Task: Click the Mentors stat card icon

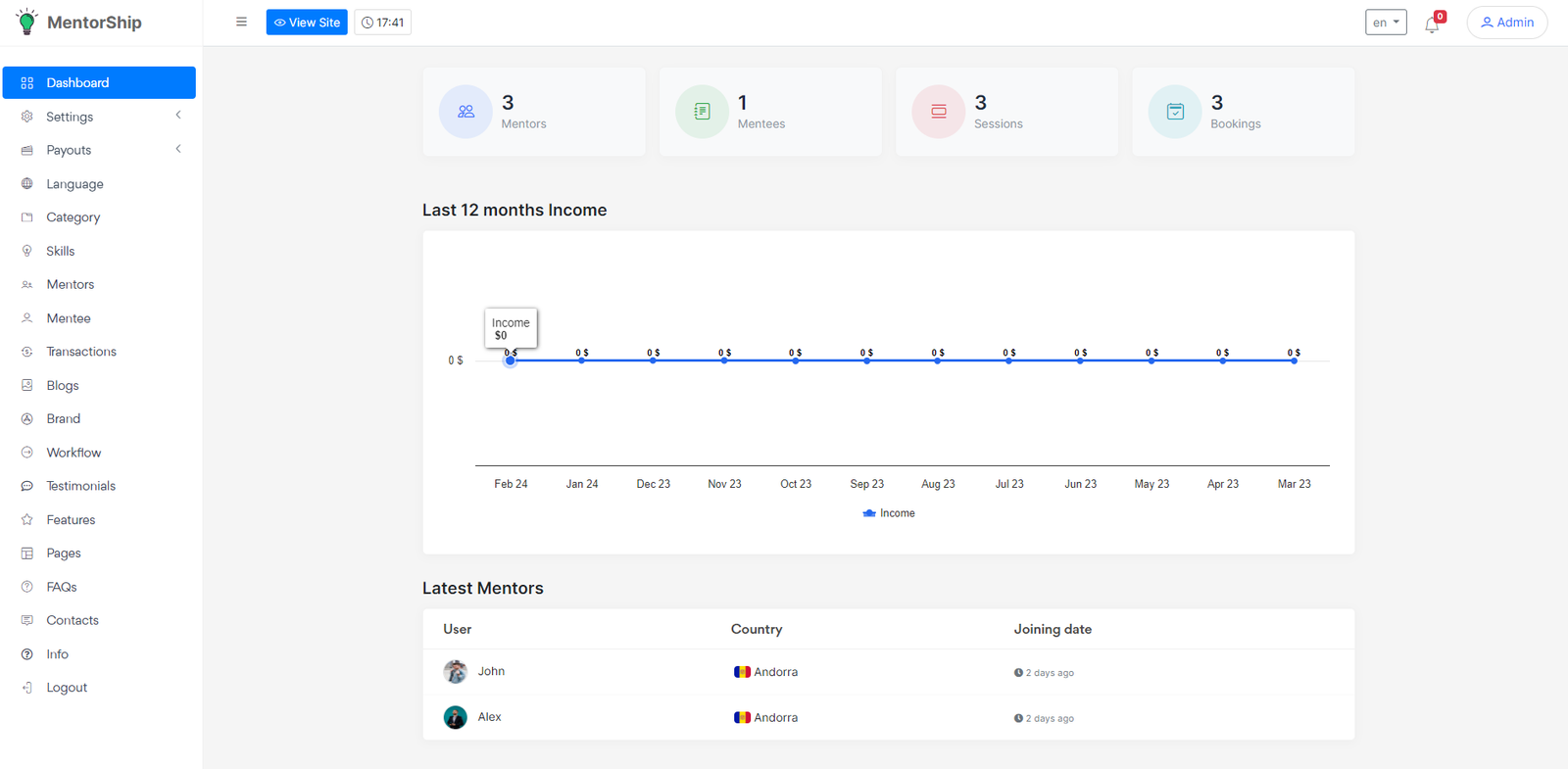Action: (465, 112)
